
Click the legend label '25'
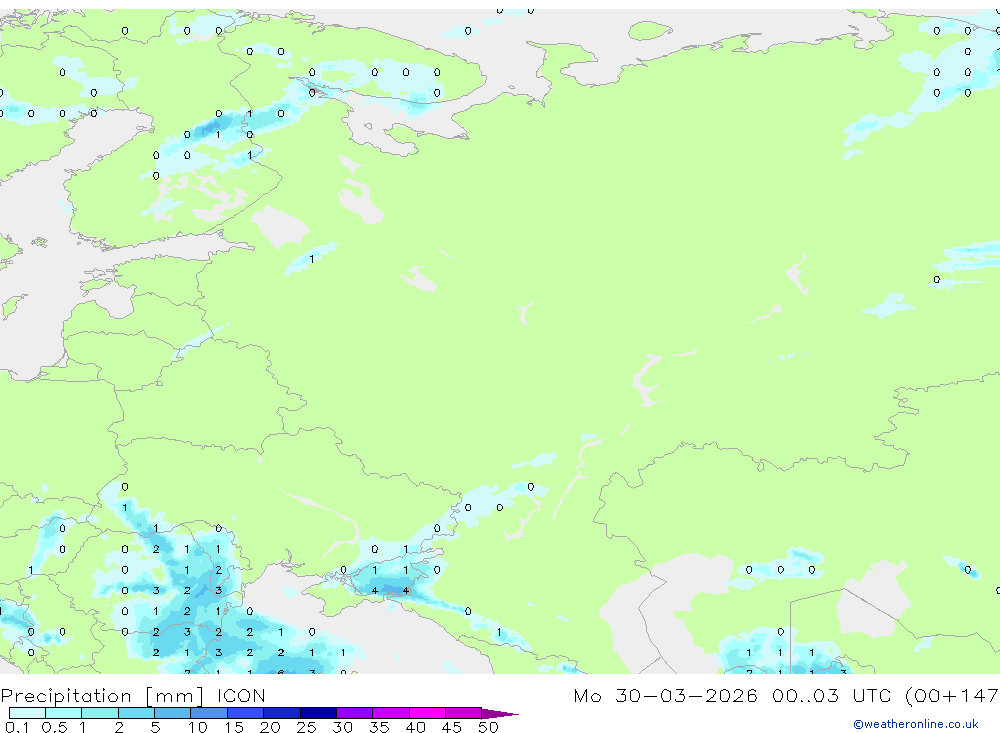(306, 727)
